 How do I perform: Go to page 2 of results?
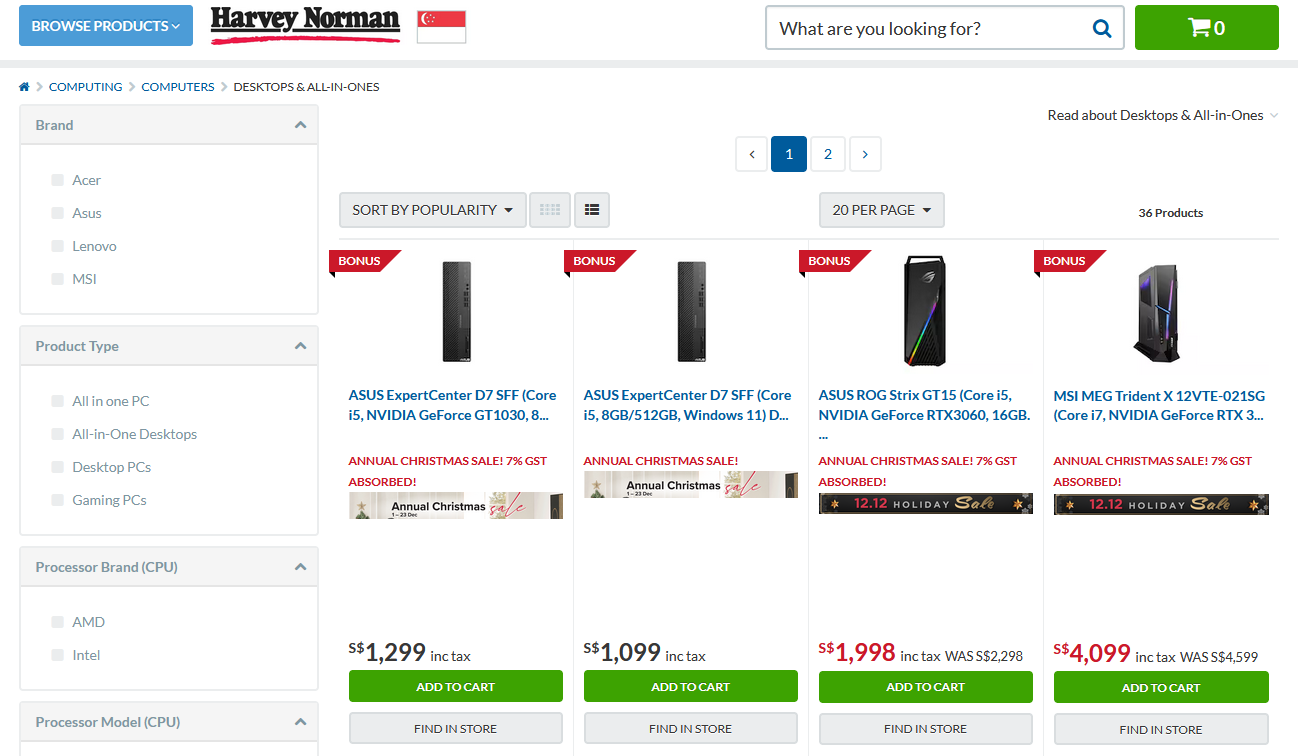tap(828, 154)
